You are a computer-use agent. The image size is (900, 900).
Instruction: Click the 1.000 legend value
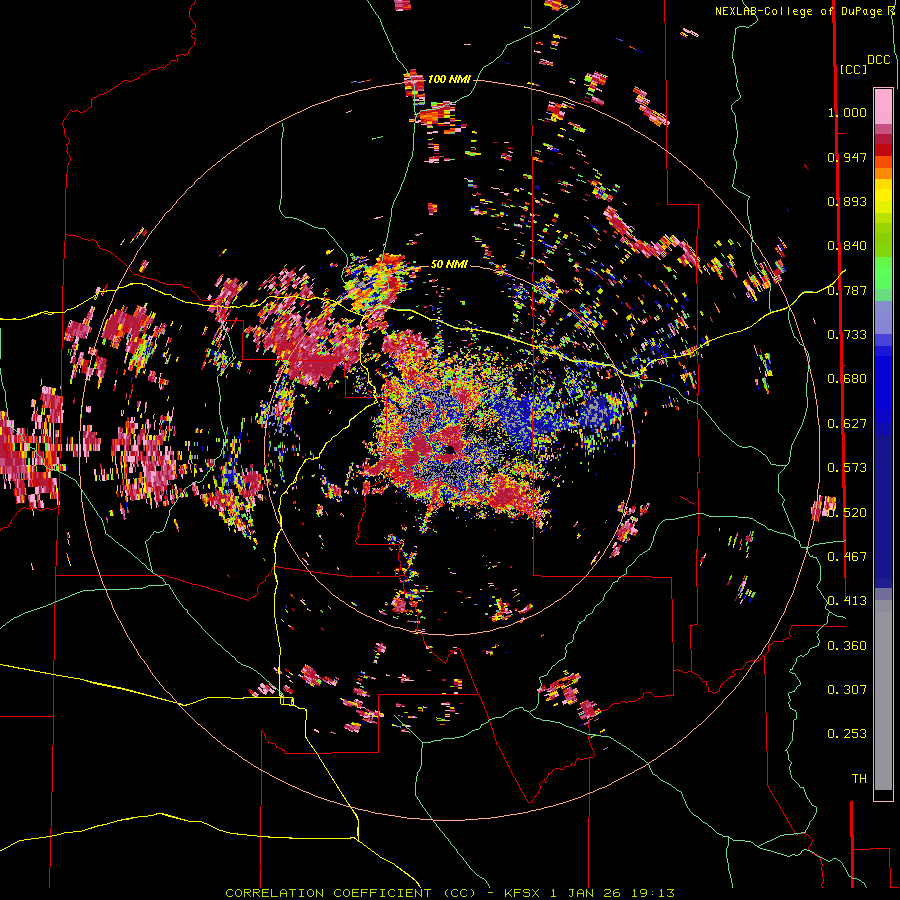click(x=847, y=112)
